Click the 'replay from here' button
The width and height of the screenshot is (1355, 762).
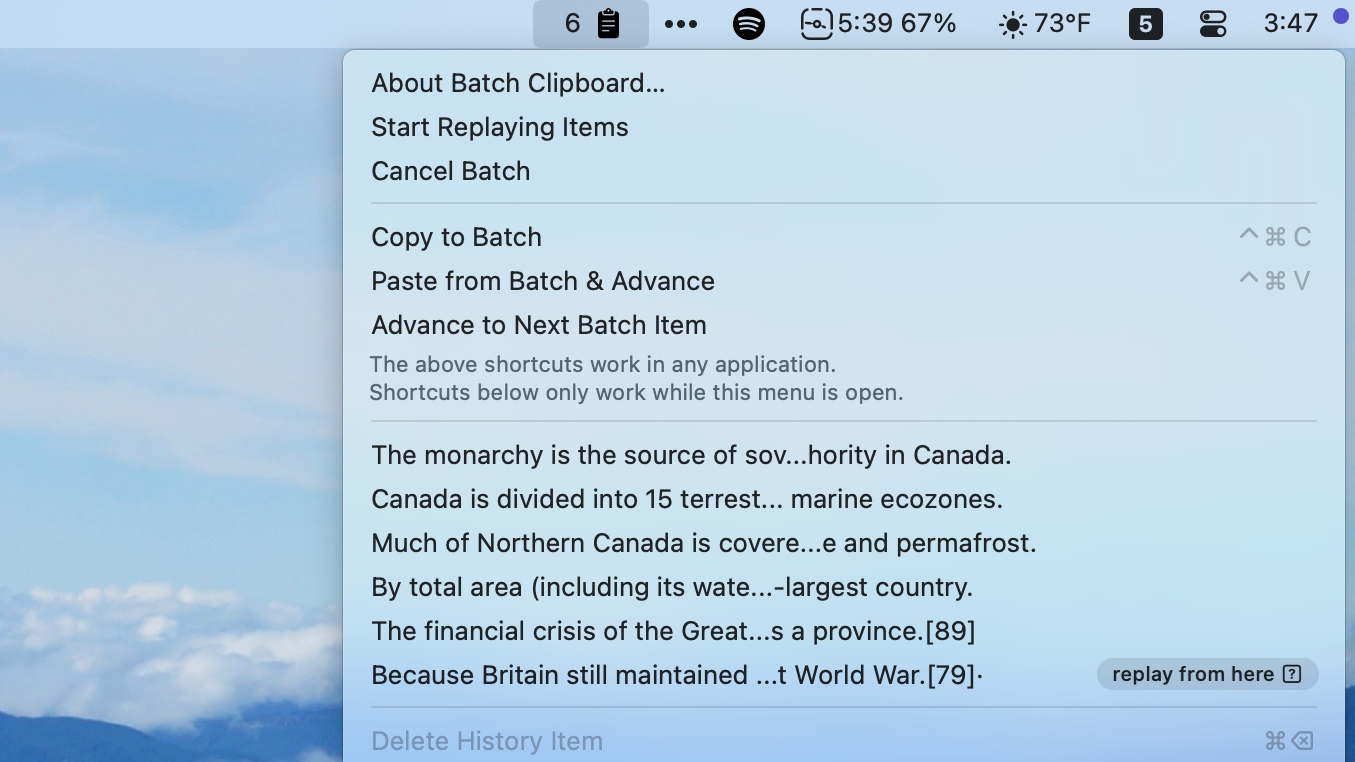tap(1207, 674)
